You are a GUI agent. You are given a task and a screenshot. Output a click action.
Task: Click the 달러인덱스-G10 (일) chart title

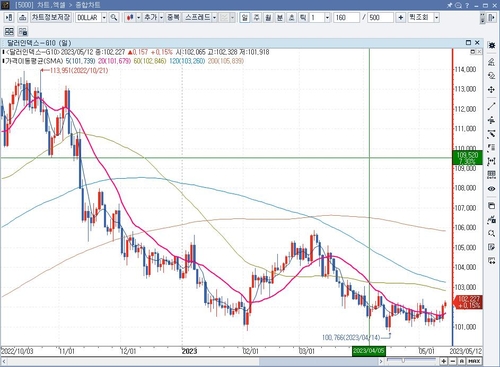(x=39, y=43)
